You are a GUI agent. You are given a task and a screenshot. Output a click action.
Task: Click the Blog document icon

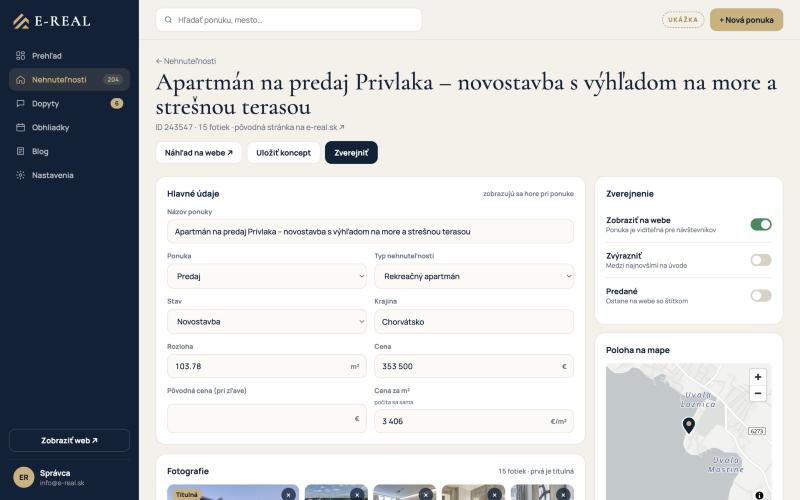pos(20,151)
